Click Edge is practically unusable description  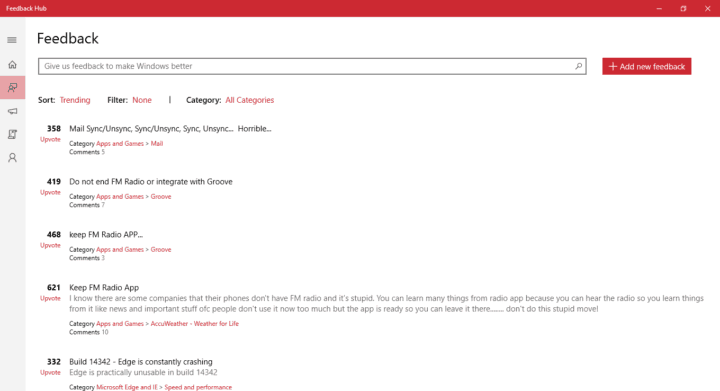point(143,373)
